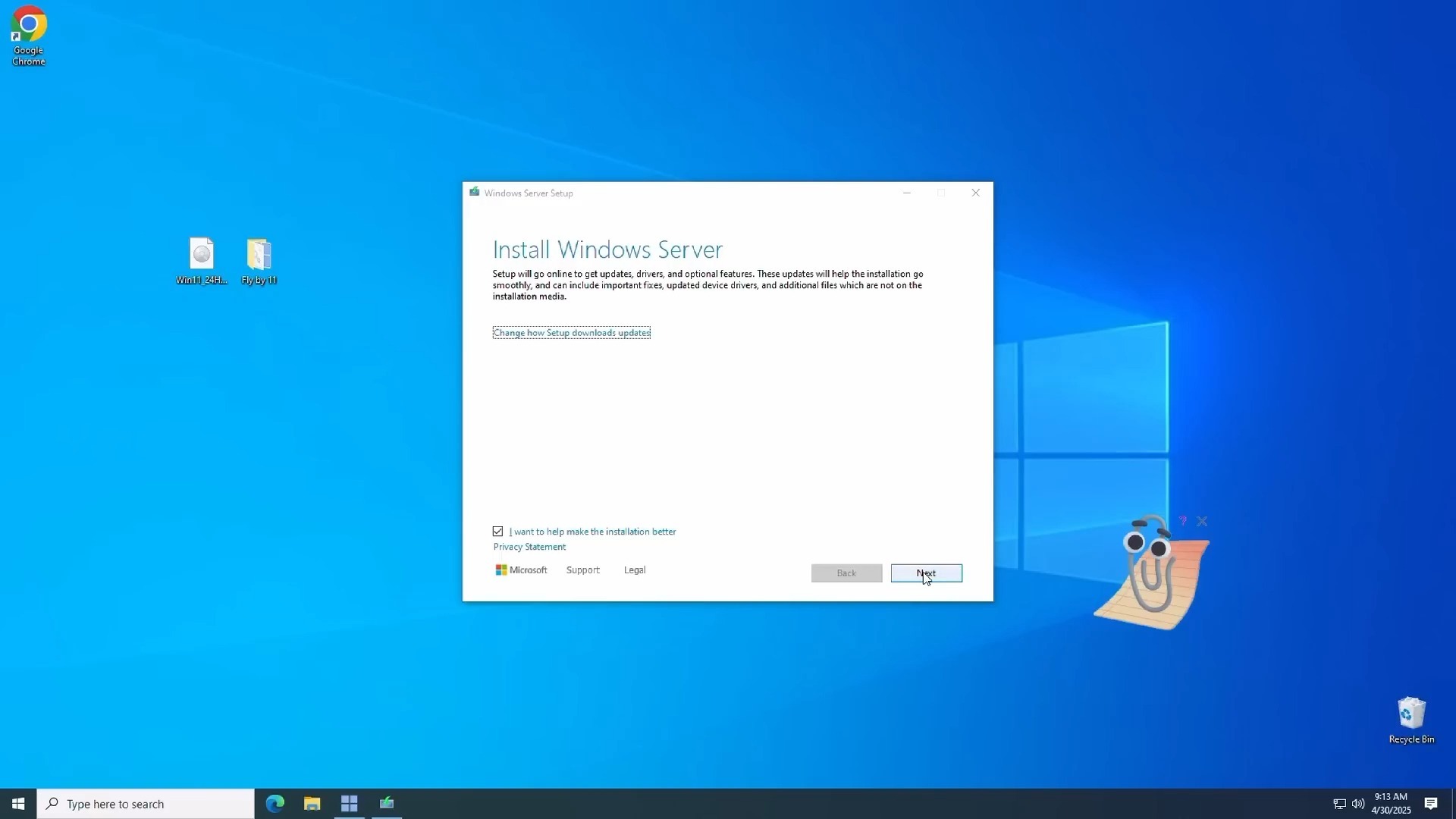Open Action Center from the system tray
The image size is (1456, 819).
click(1432, 804)
